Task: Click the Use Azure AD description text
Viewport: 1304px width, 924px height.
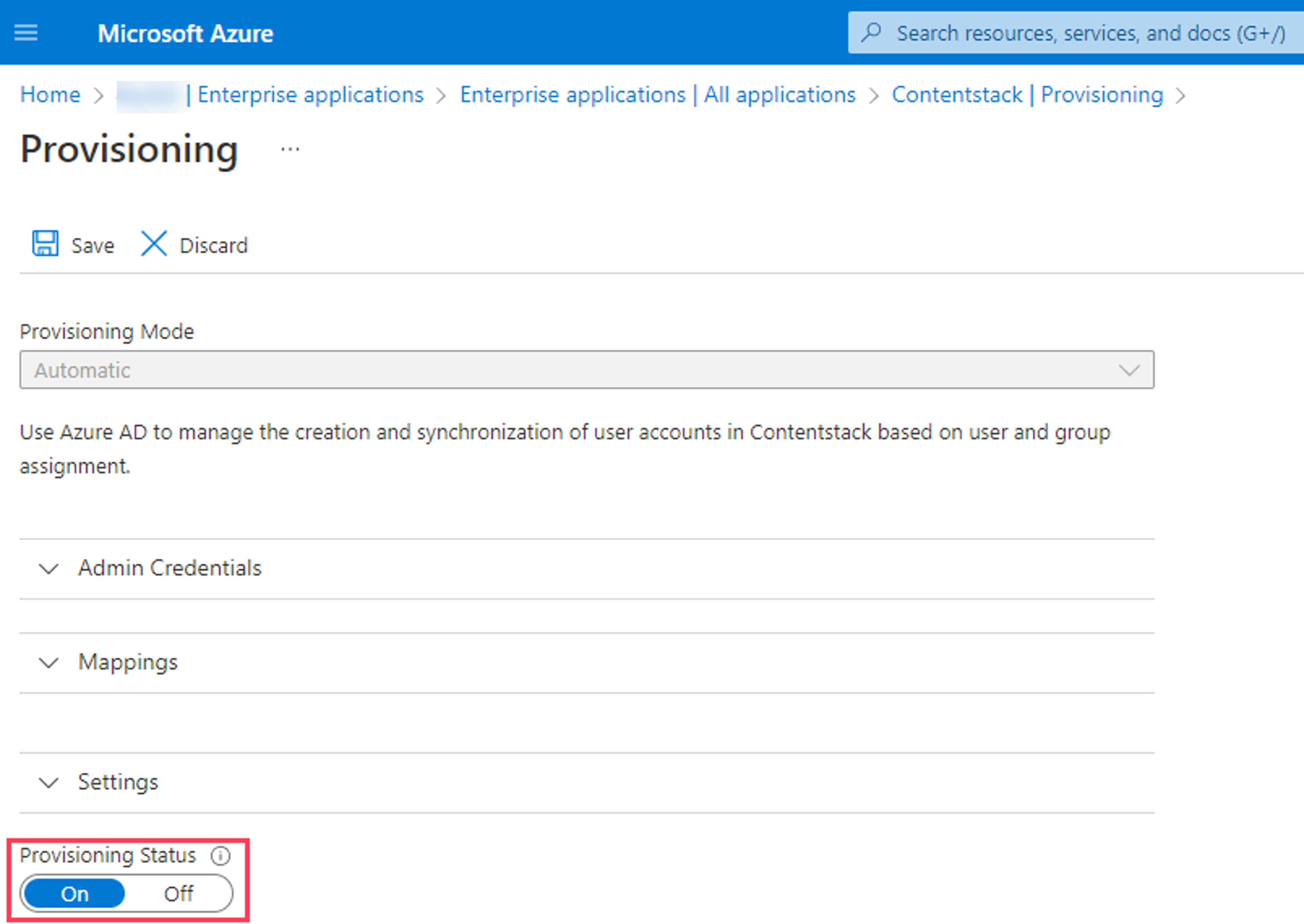Action: (x=565, y=449)
